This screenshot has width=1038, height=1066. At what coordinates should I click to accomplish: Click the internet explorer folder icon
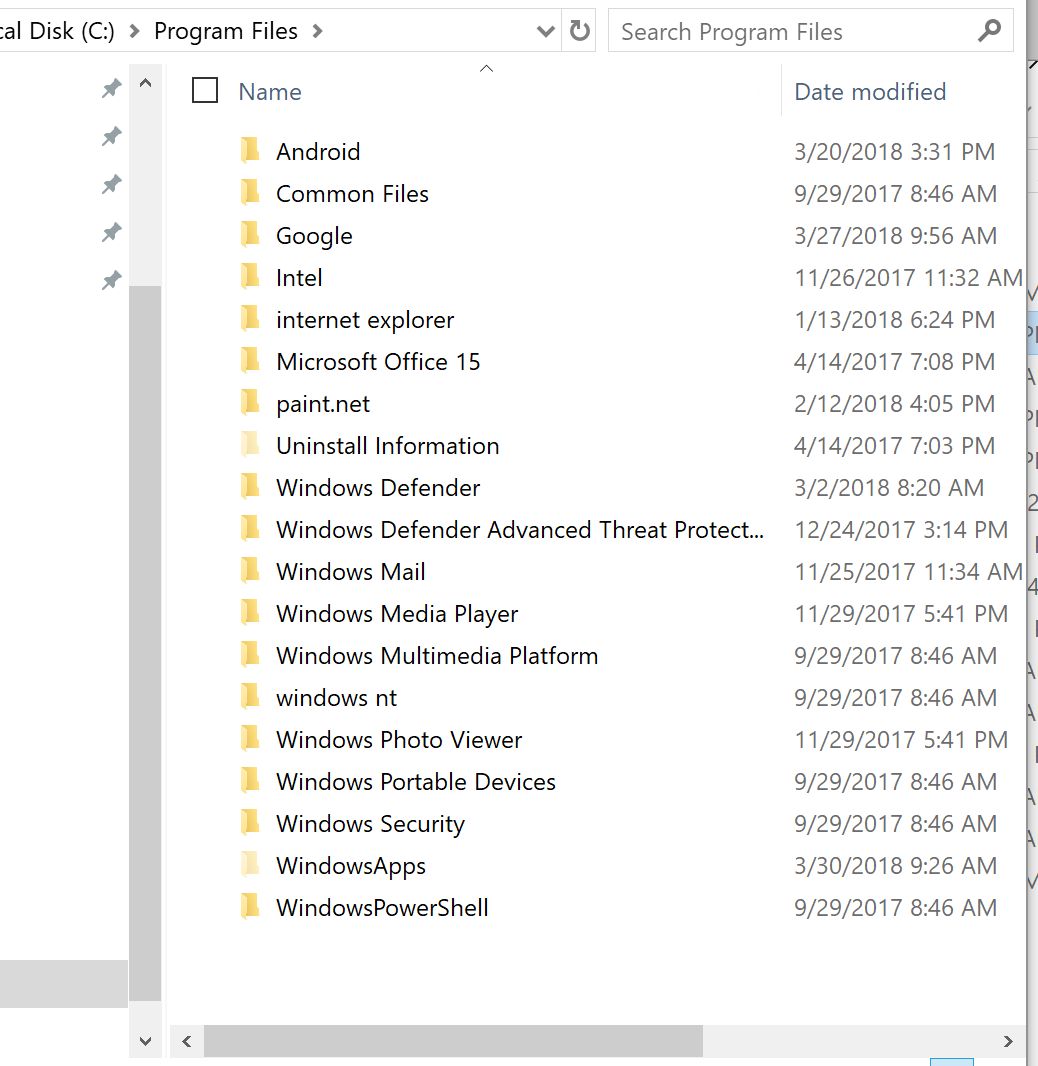tap(250, 318)
